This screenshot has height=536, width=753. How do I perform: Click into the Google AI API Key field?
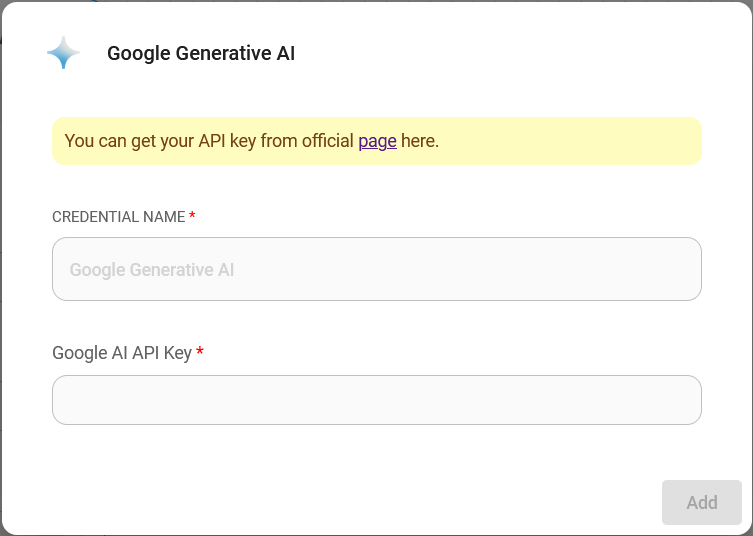click(x=376, y=400)
